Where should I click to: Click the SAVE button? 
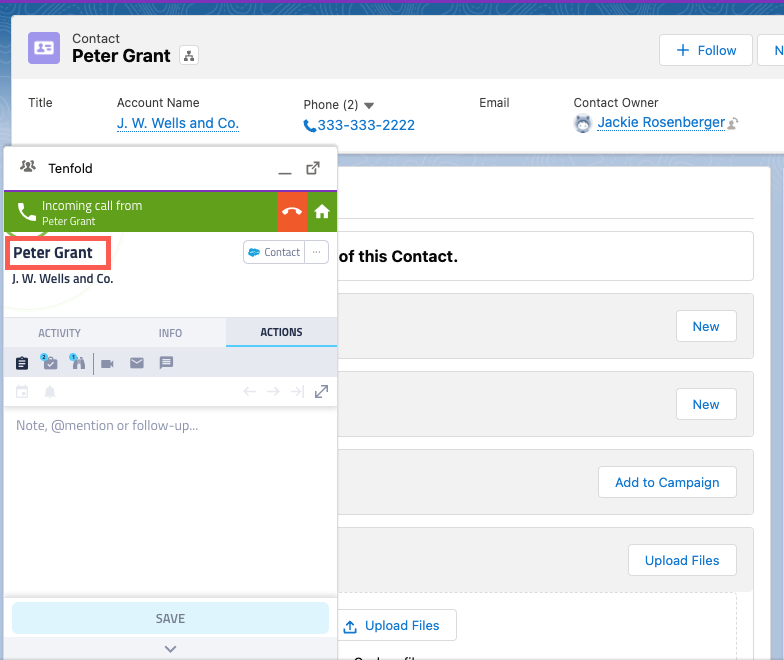pos(170,618)
